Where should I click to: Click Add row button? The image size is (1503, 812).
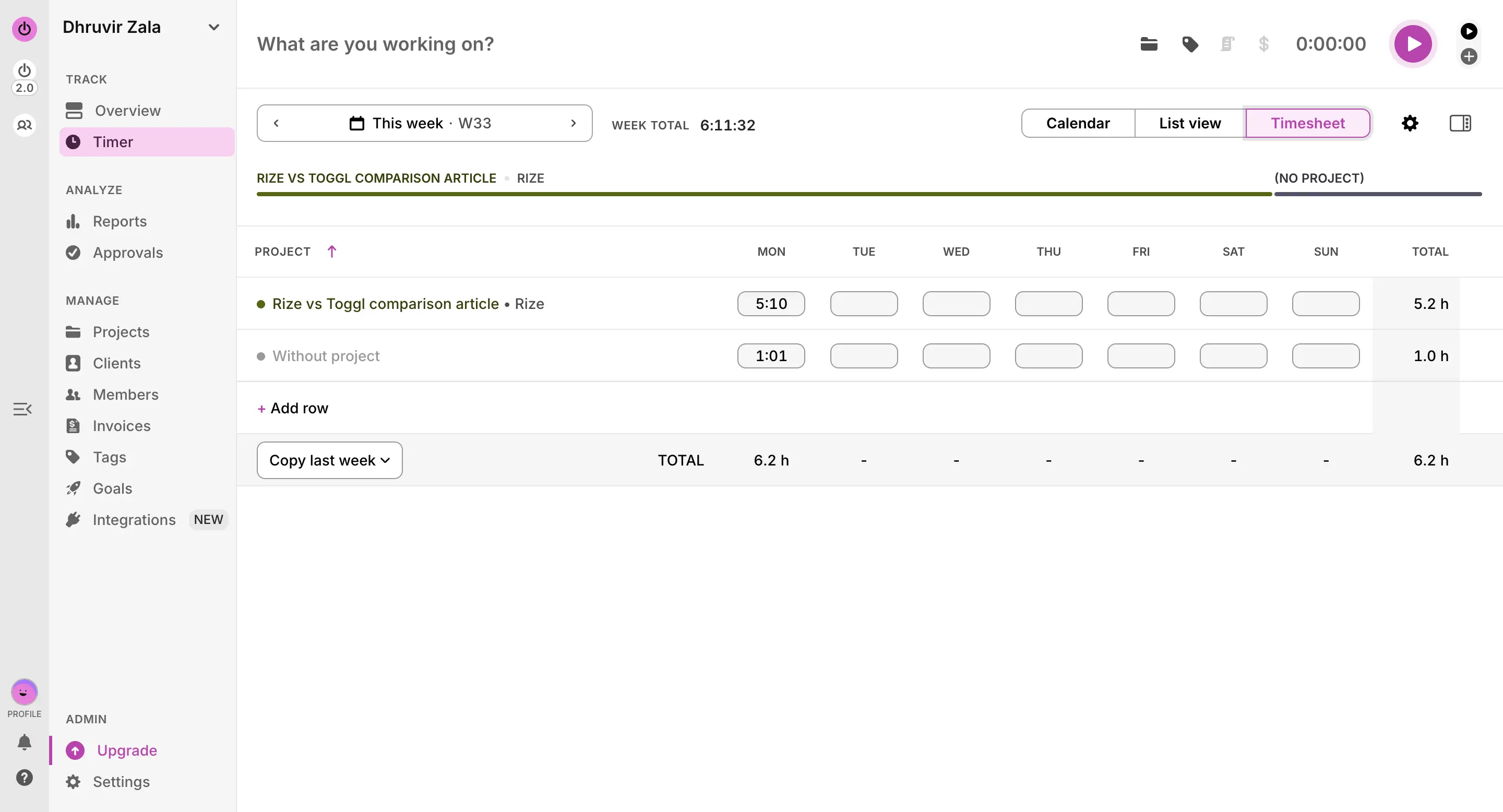(293, 408)
